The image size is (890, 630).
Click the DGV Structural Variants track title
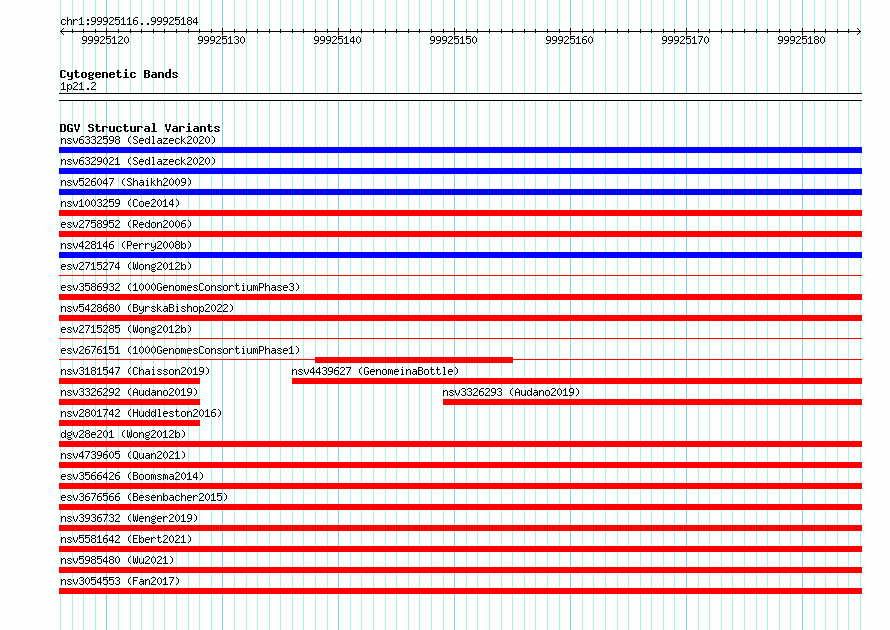(x=140, y=128)
